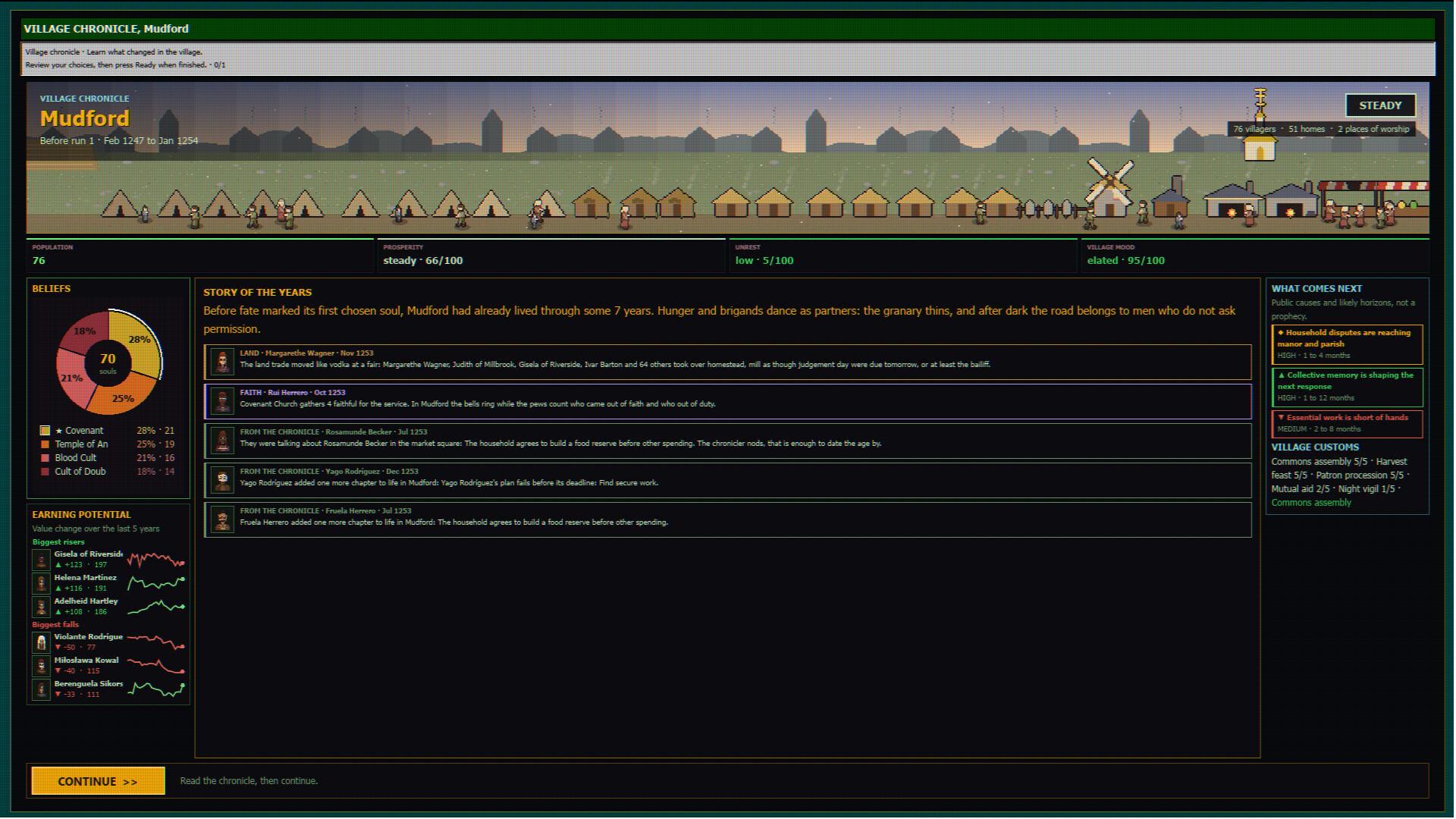This screenshot has height=819, width=1456.
Task: Click the Unrest low 5/100 stat
Action: pos(903,256)
